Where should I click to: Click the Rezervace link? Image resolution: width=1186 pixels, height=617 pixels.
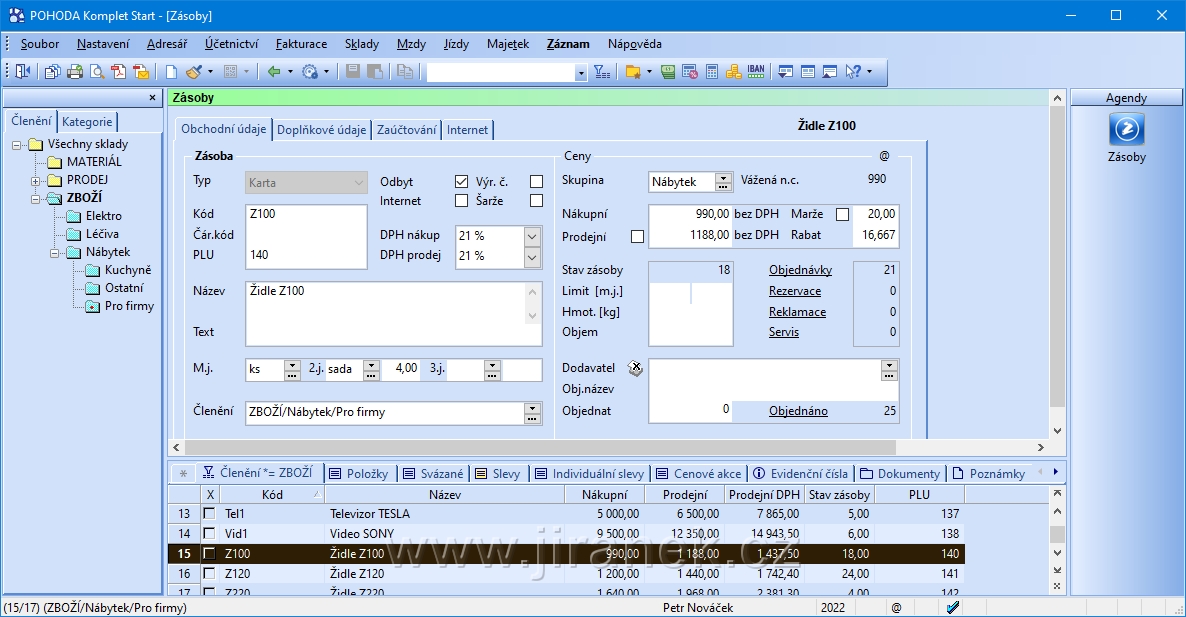(x=794, y=291)
